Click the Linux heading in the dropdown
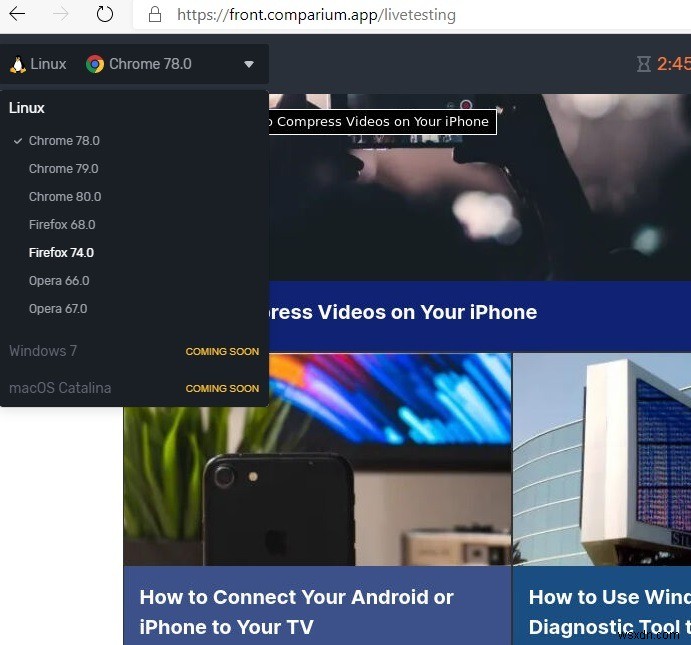The width and height of the screenshot is (691, 645). pos(26,108)
